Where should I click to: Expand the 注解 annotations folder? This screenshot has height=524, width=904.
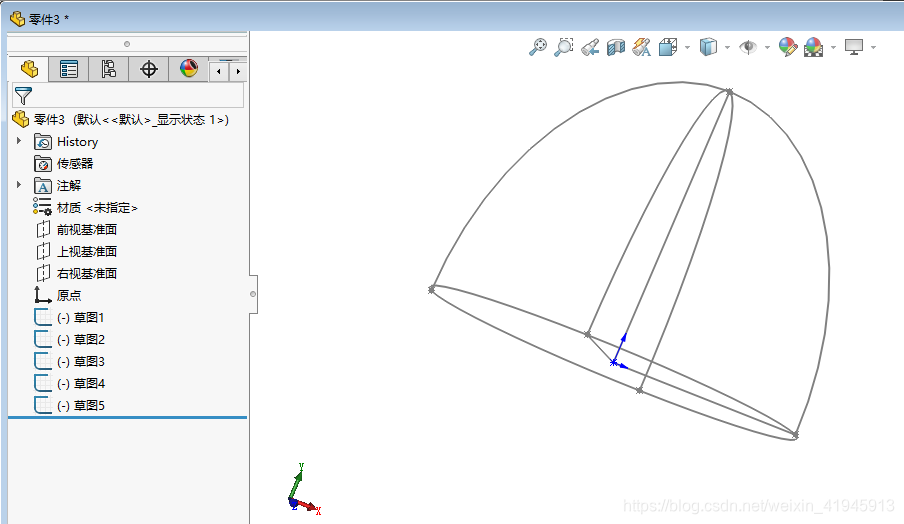pyautogui.click(x=19, y=184)
